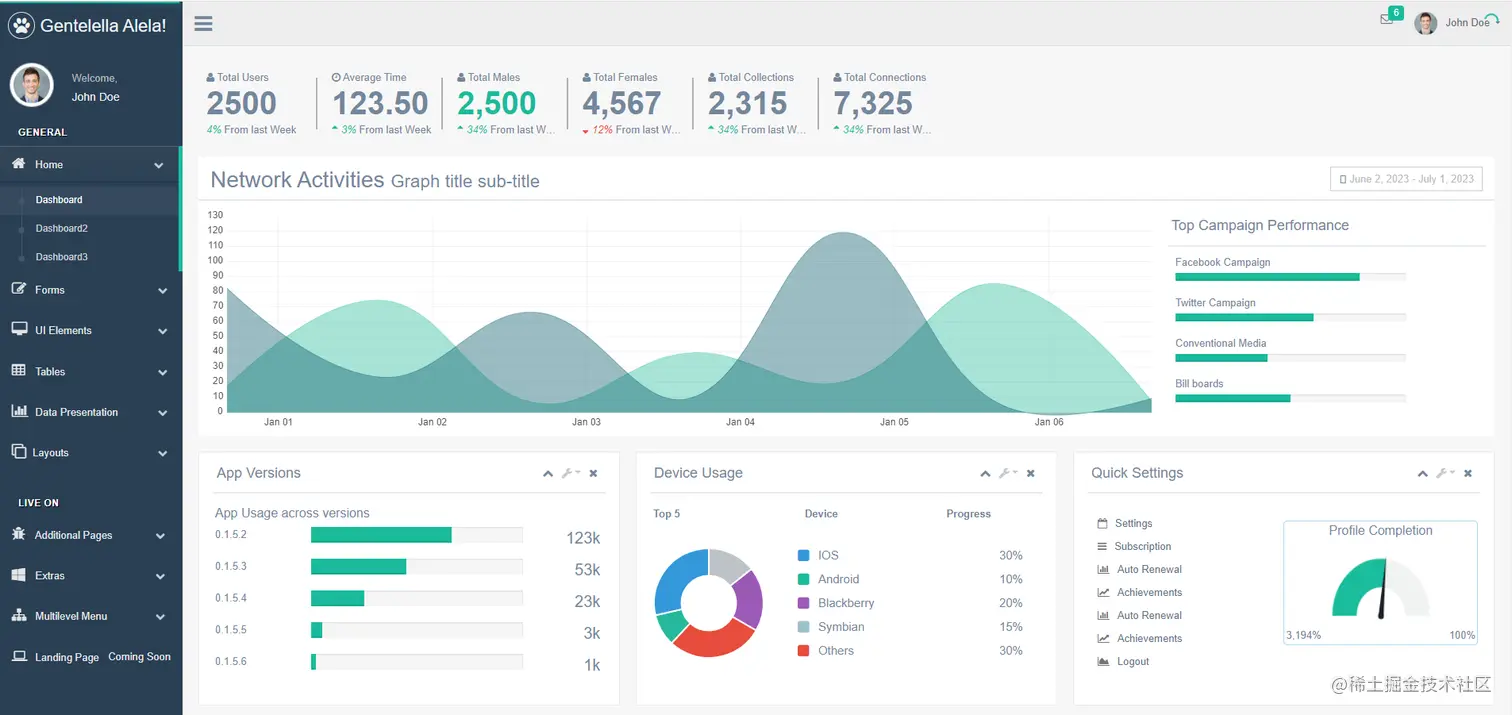Image resolution: width=1512 pixels, height=715 pixels.
Task: Click the Extras windows icon
Action: [x=18, y=575]
